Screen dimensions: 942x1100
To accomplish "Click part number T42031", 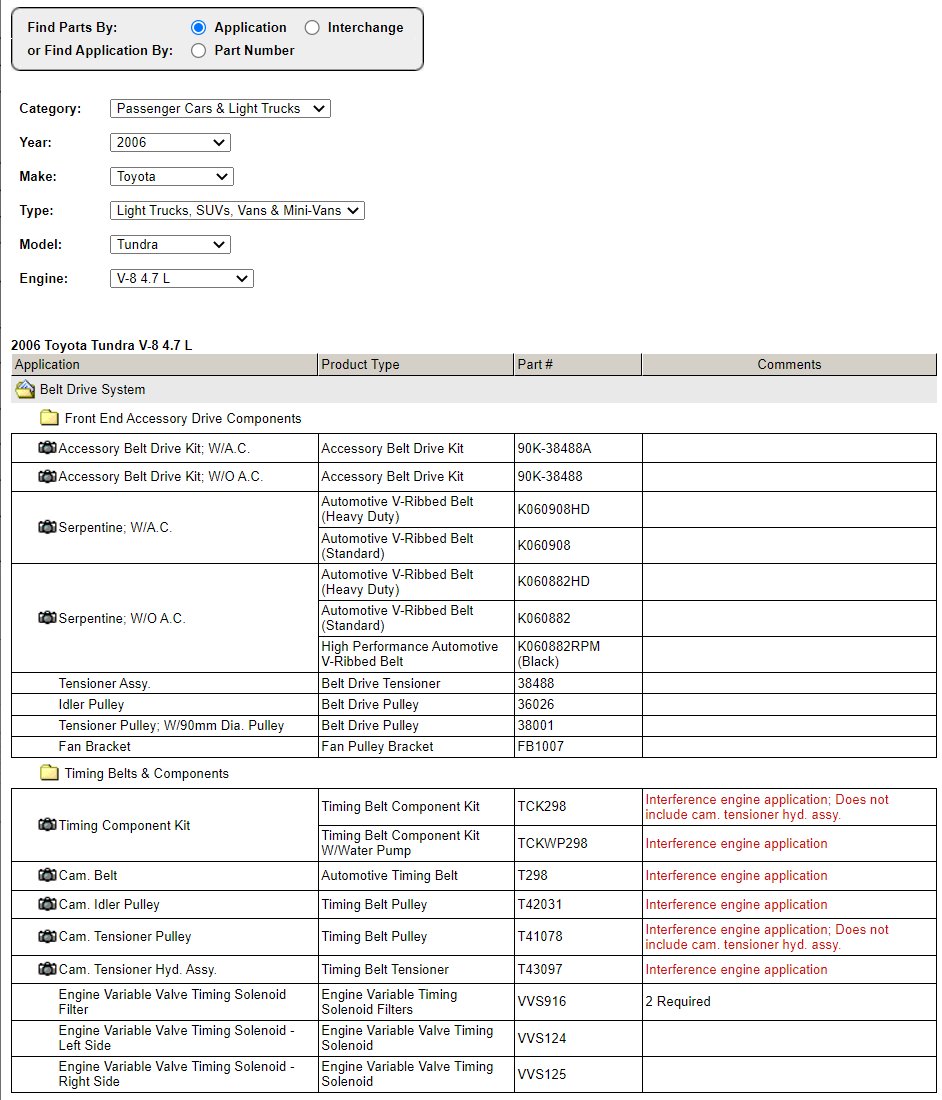I will (x=539, y=904).
